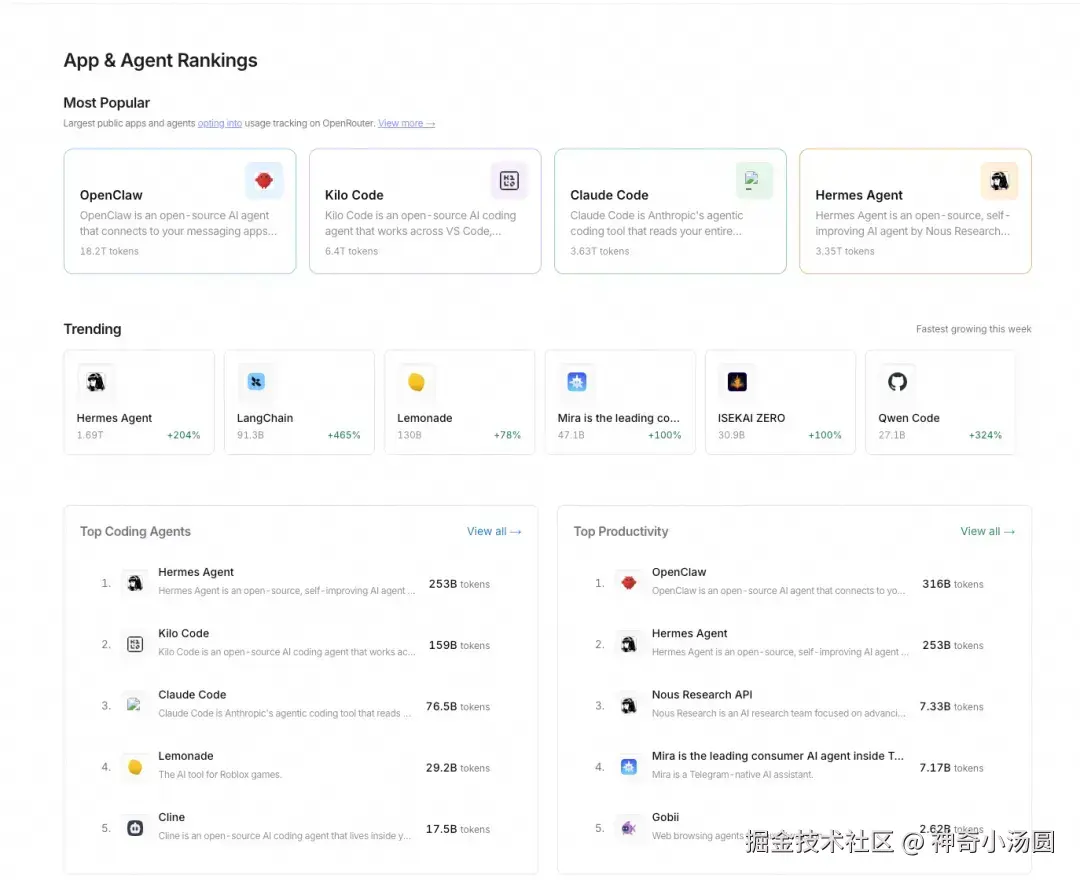Click Hermes Agent icon in Top Coding Agents

click(x=135, y=583)
